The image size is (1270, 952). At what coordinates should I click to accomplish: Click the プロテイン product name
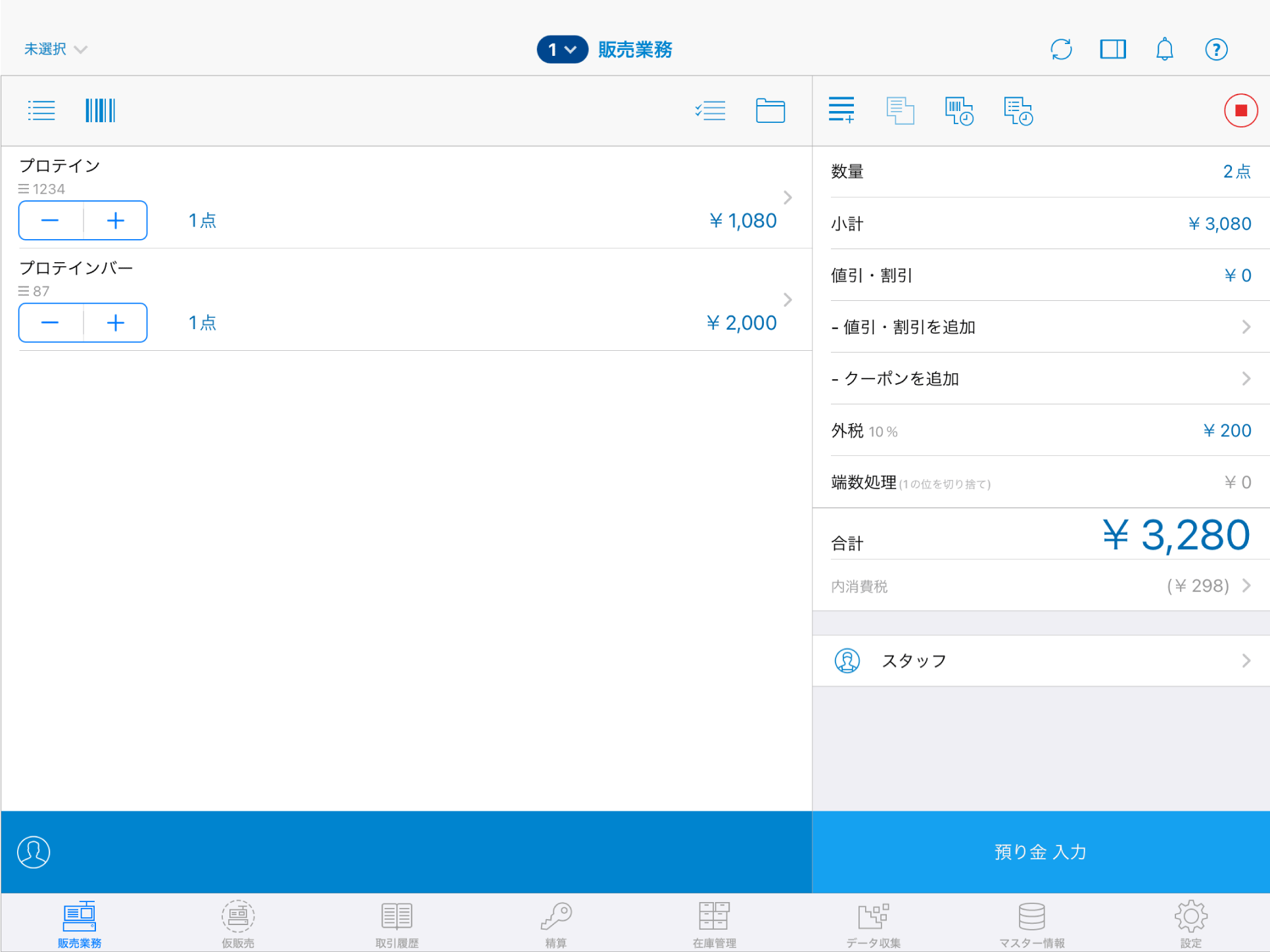tap(60, 166)
